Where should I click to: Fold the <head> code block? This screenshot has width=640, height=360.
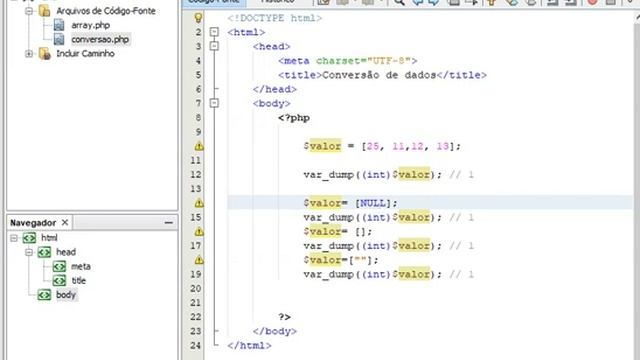coord(214,46)
